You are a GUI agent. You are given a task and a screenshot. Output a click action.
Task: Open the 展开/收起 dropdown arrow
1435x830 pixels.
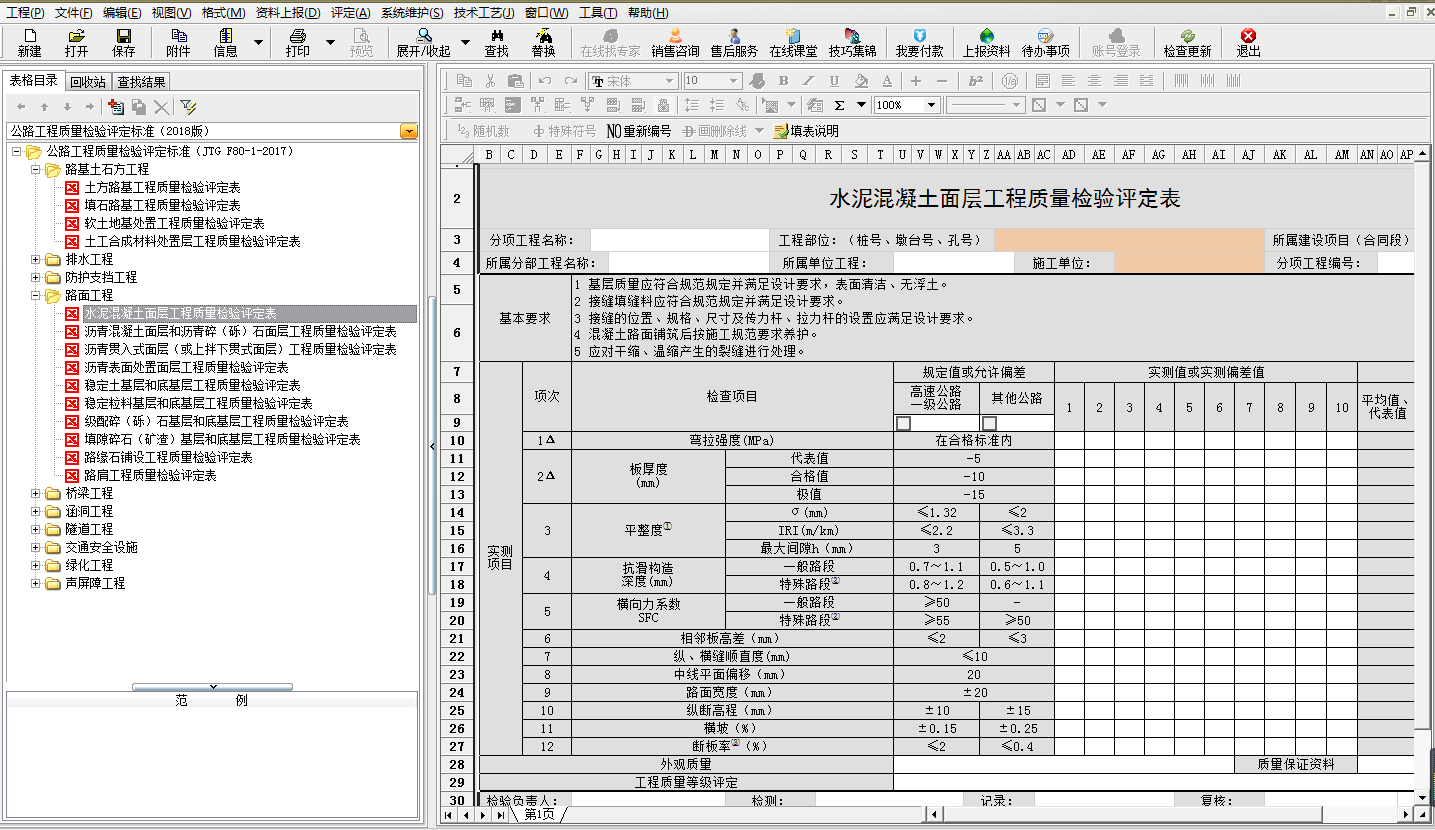coord(463,43)
